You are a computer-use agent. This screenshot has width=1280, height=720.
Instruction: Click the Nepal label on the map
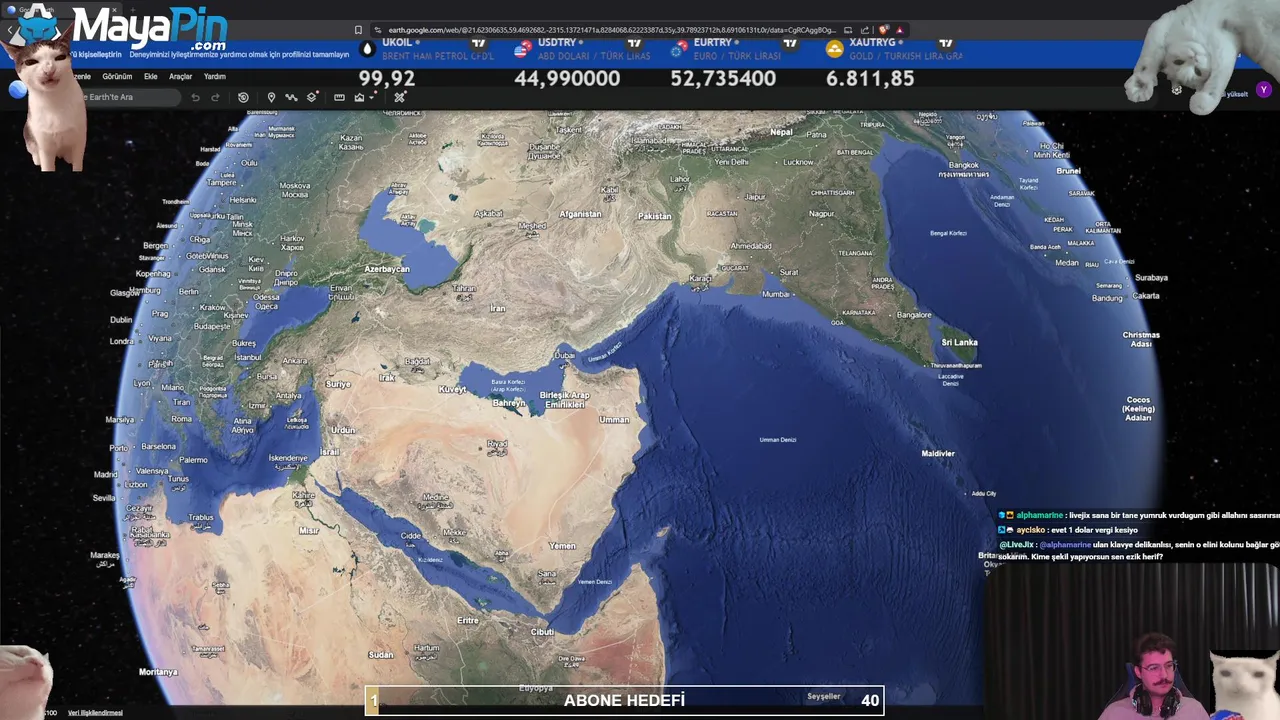tap(781, 132)
